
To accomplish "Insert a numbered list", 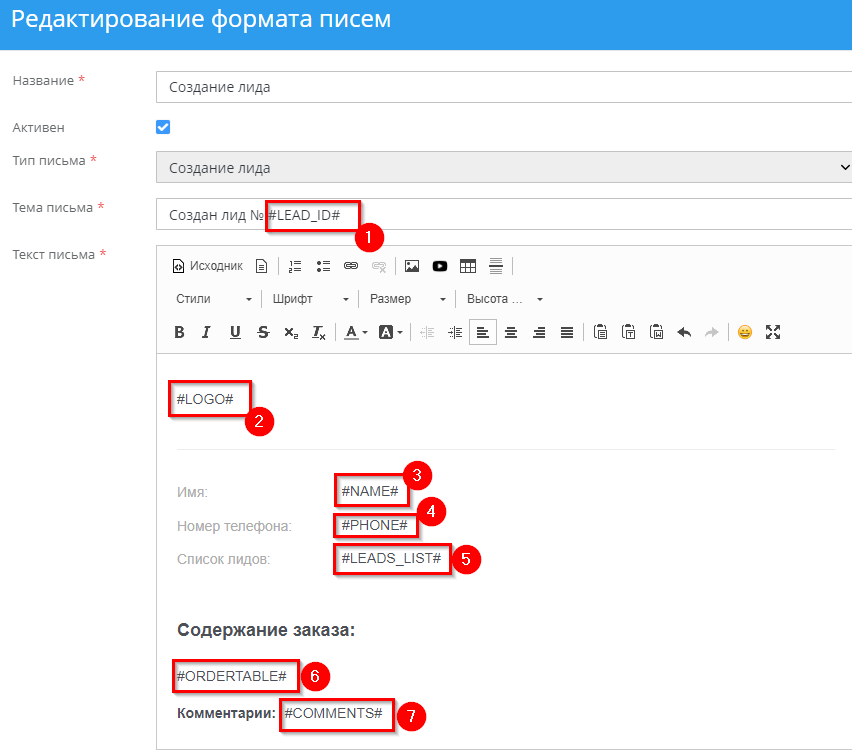I will point(295,266).
